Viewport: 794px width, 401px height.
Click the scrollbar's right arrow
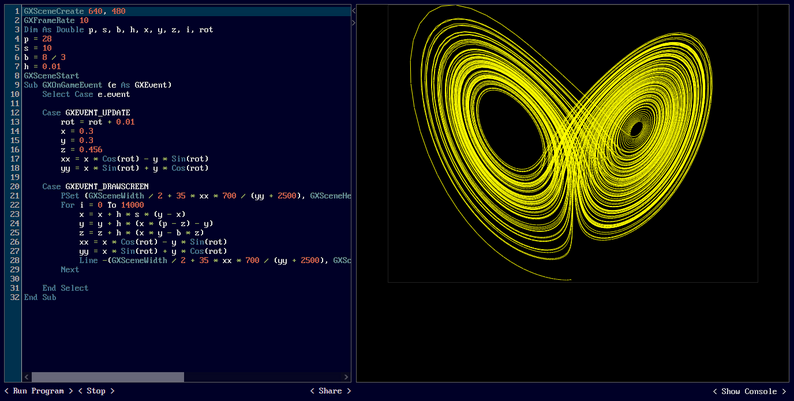click(345, 377)
